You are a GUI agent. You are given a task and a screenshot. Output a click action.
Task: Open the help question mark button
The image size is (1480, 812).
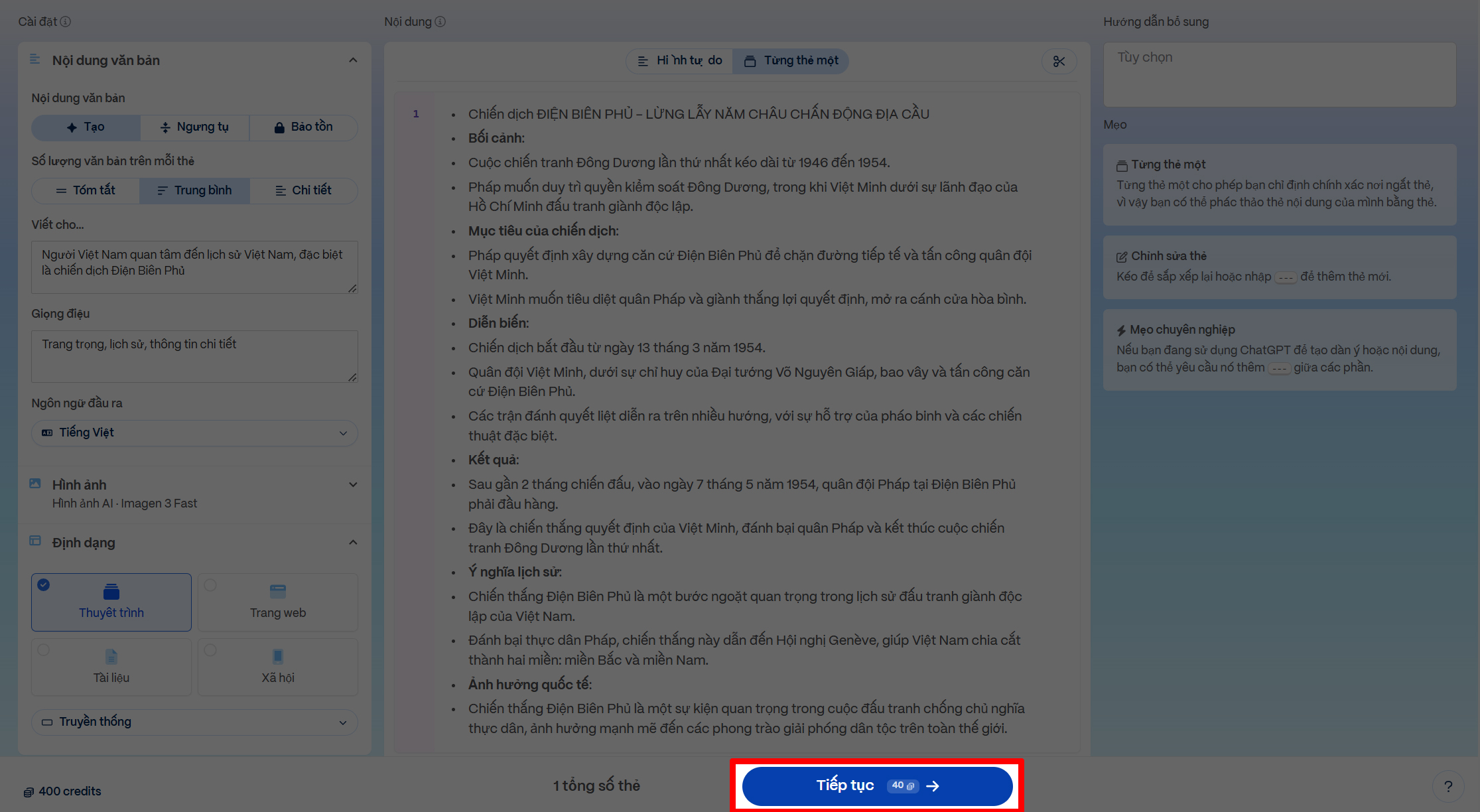coord(1448,786)
